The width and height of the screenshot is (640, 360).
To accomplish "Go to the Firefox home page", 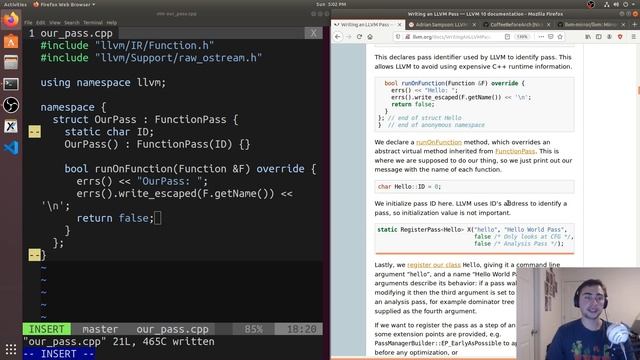I will [370, 37].
